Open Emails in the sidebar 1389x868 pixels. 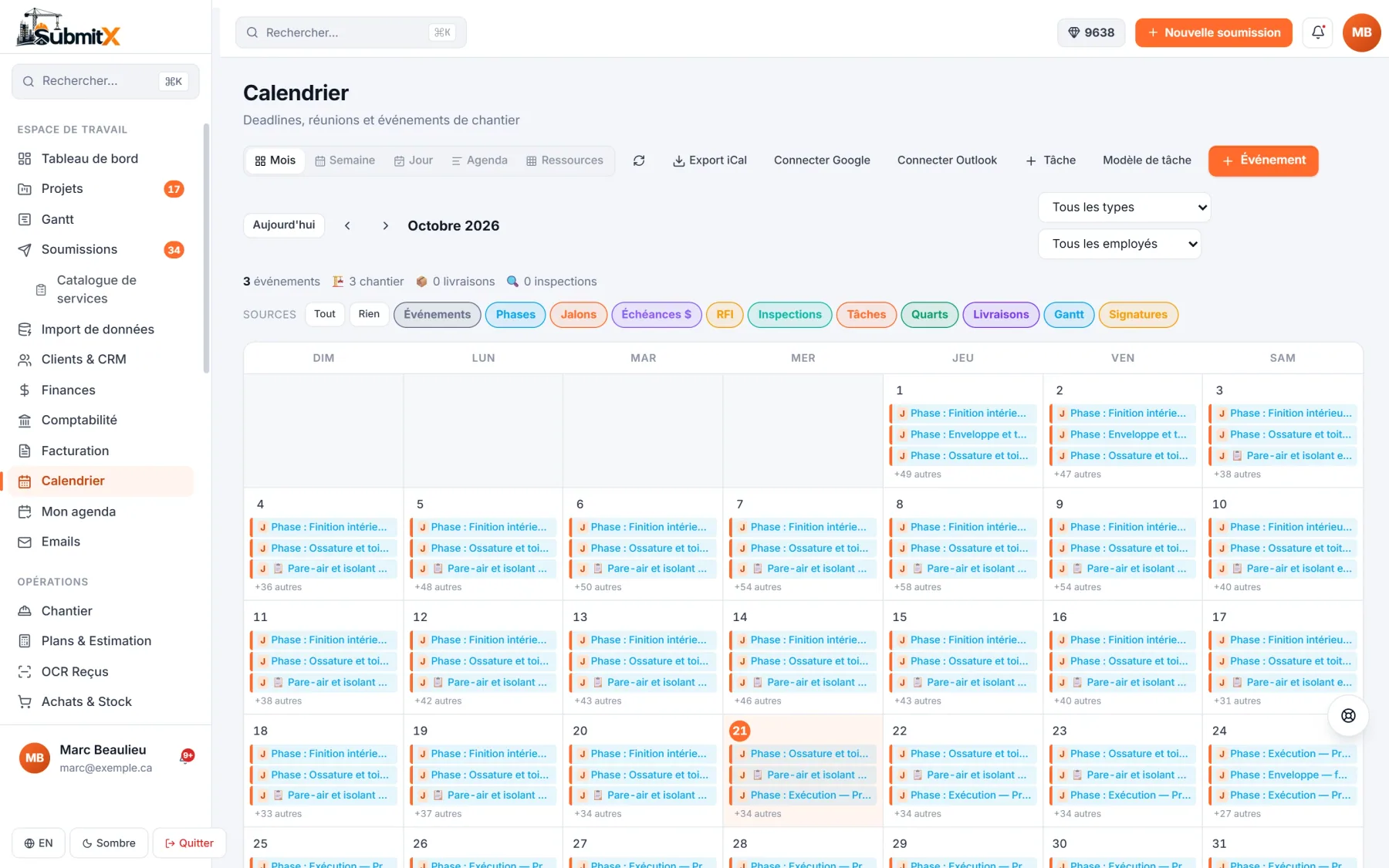(x=100, y=542)
